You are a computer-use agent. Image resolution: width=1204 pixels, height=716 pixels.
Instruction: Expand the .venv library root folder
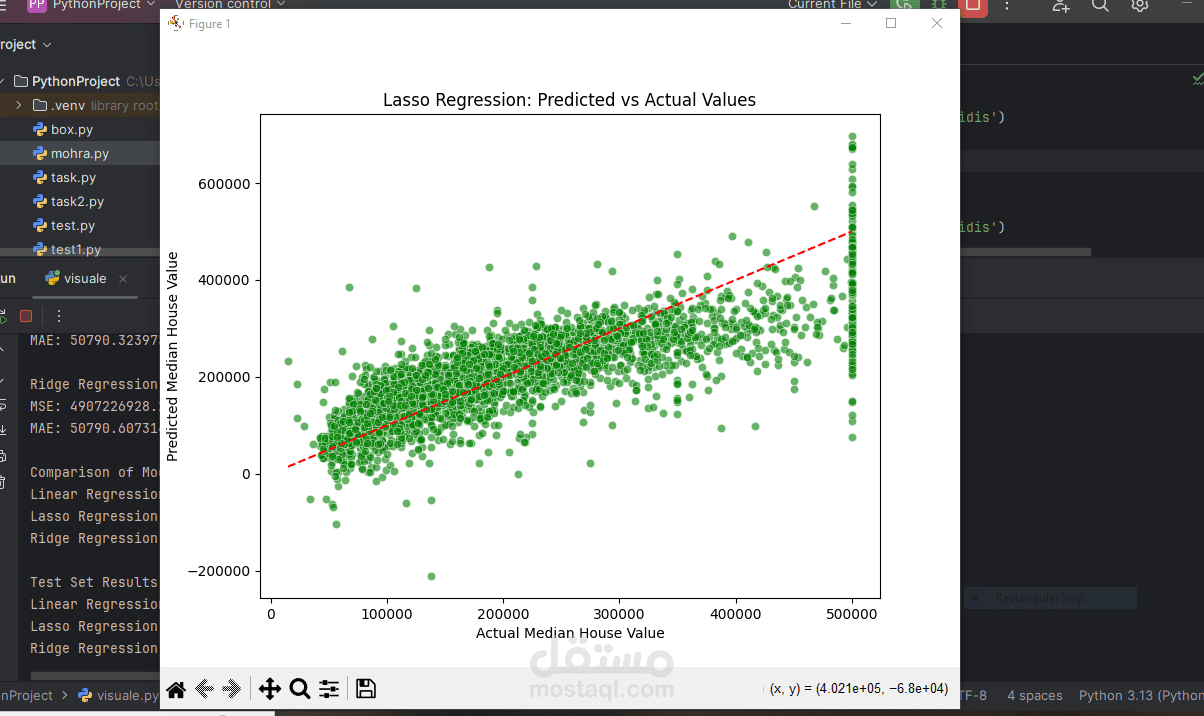(x=18, y=105)
